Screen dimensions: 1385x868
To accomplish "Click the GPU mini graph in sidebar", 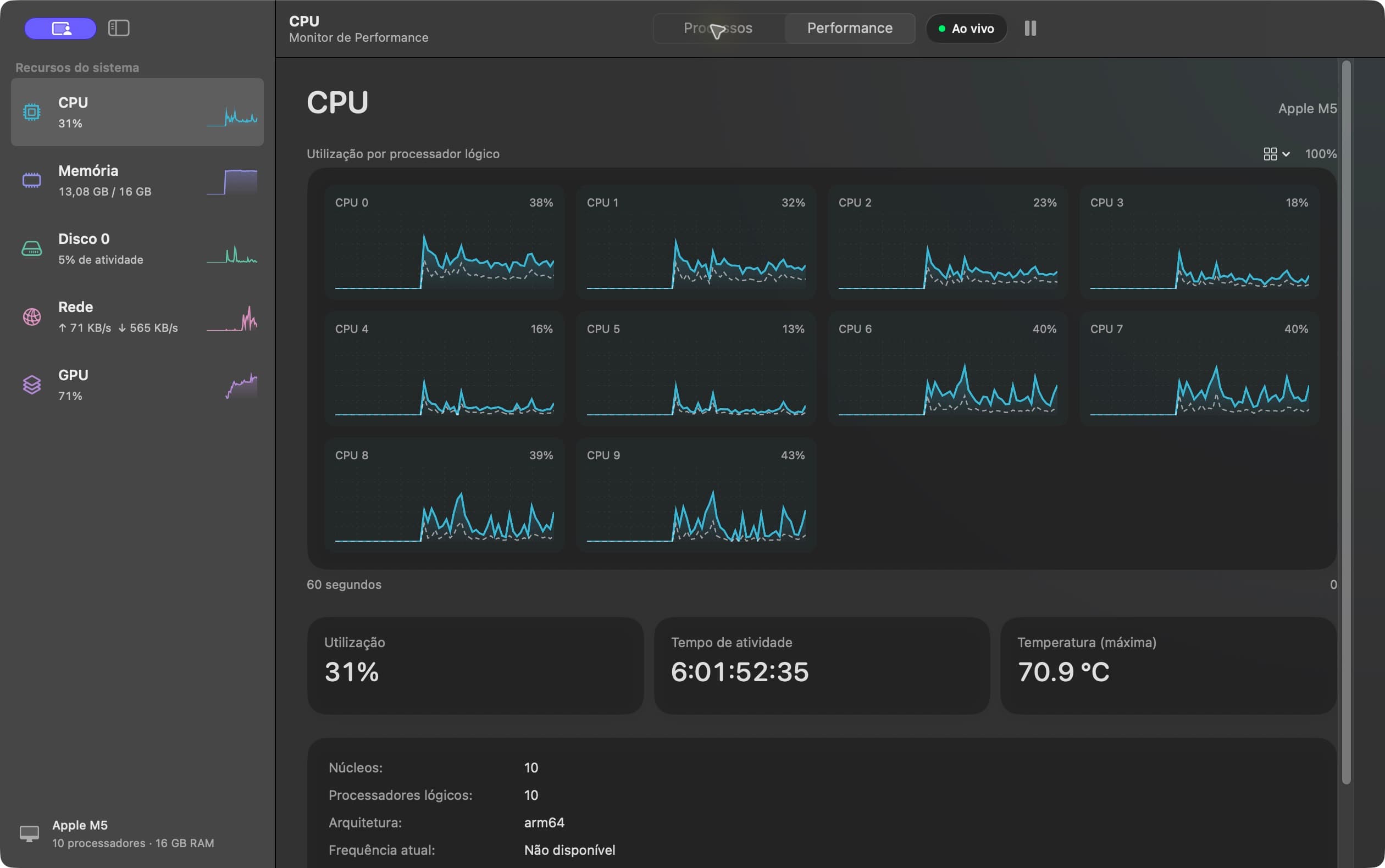I will point(241,386).
